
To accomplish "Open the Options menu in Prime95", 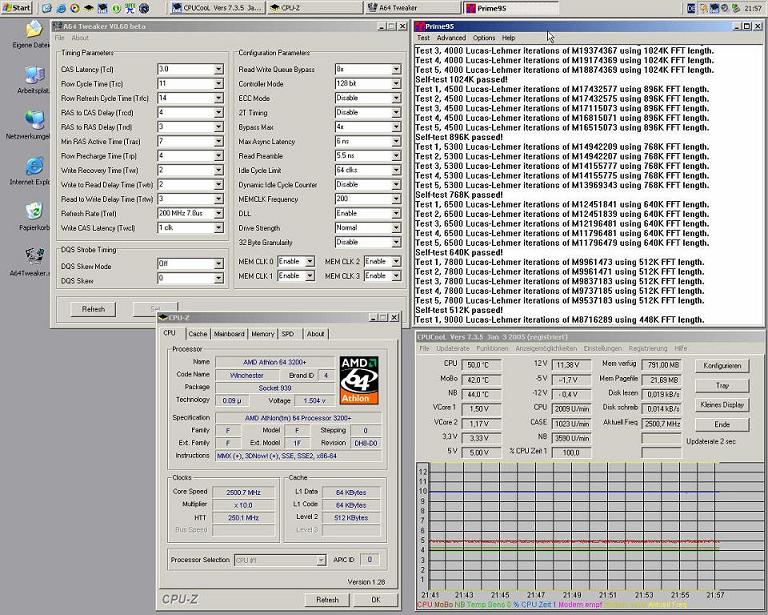I will click(484, 38).
